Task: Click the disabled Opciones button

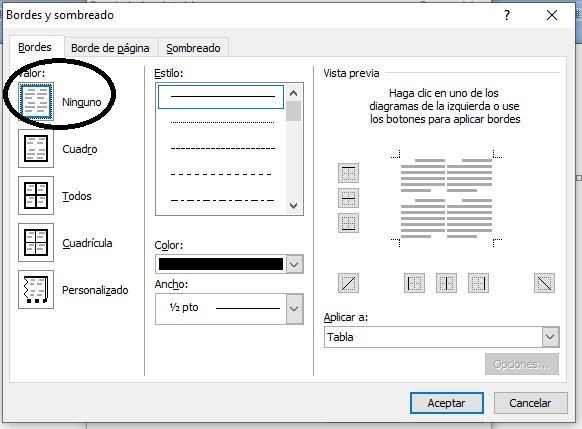Action: point(521,364)
